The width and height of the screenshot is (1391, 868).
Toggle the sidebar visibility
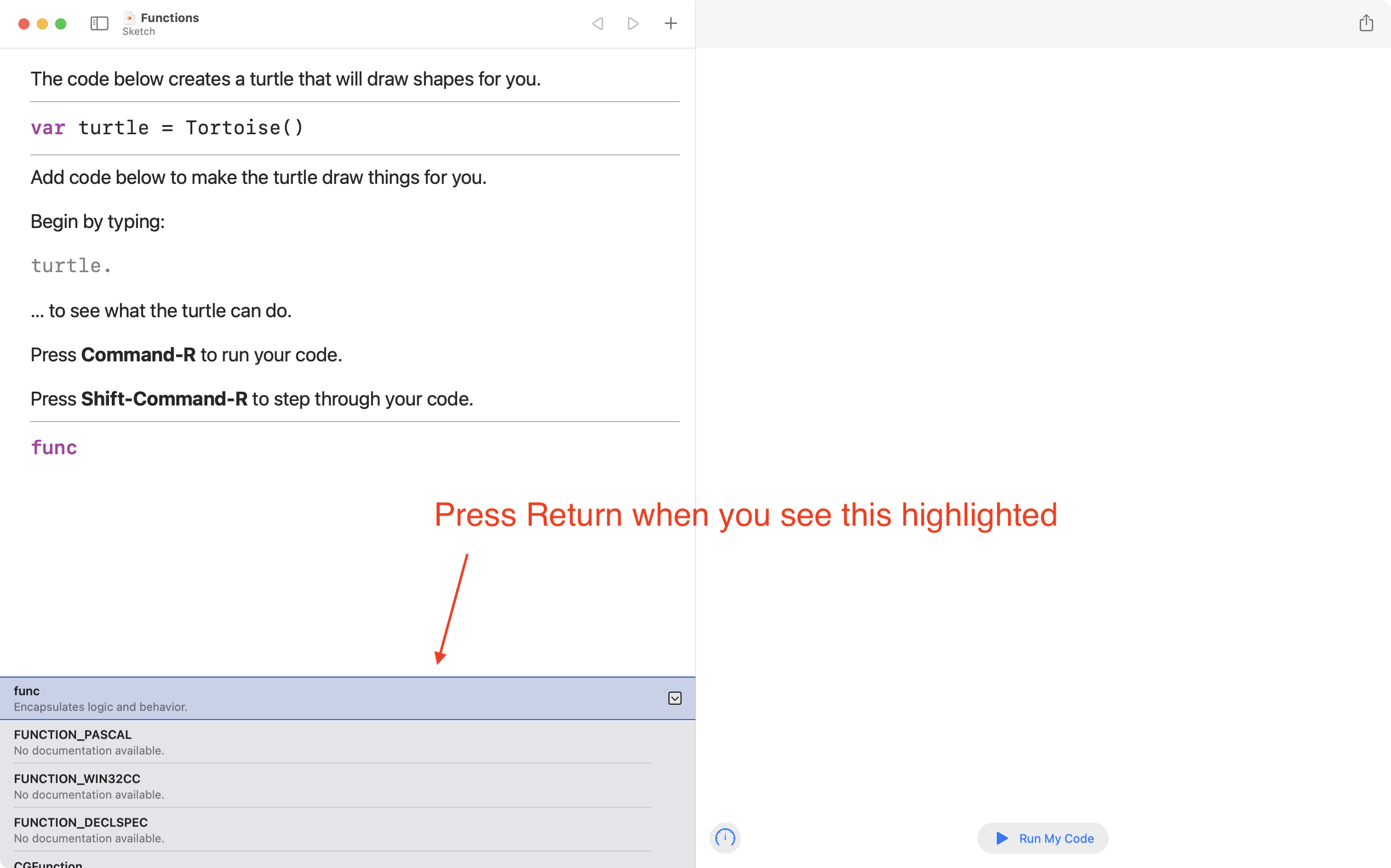pos(99,23)
